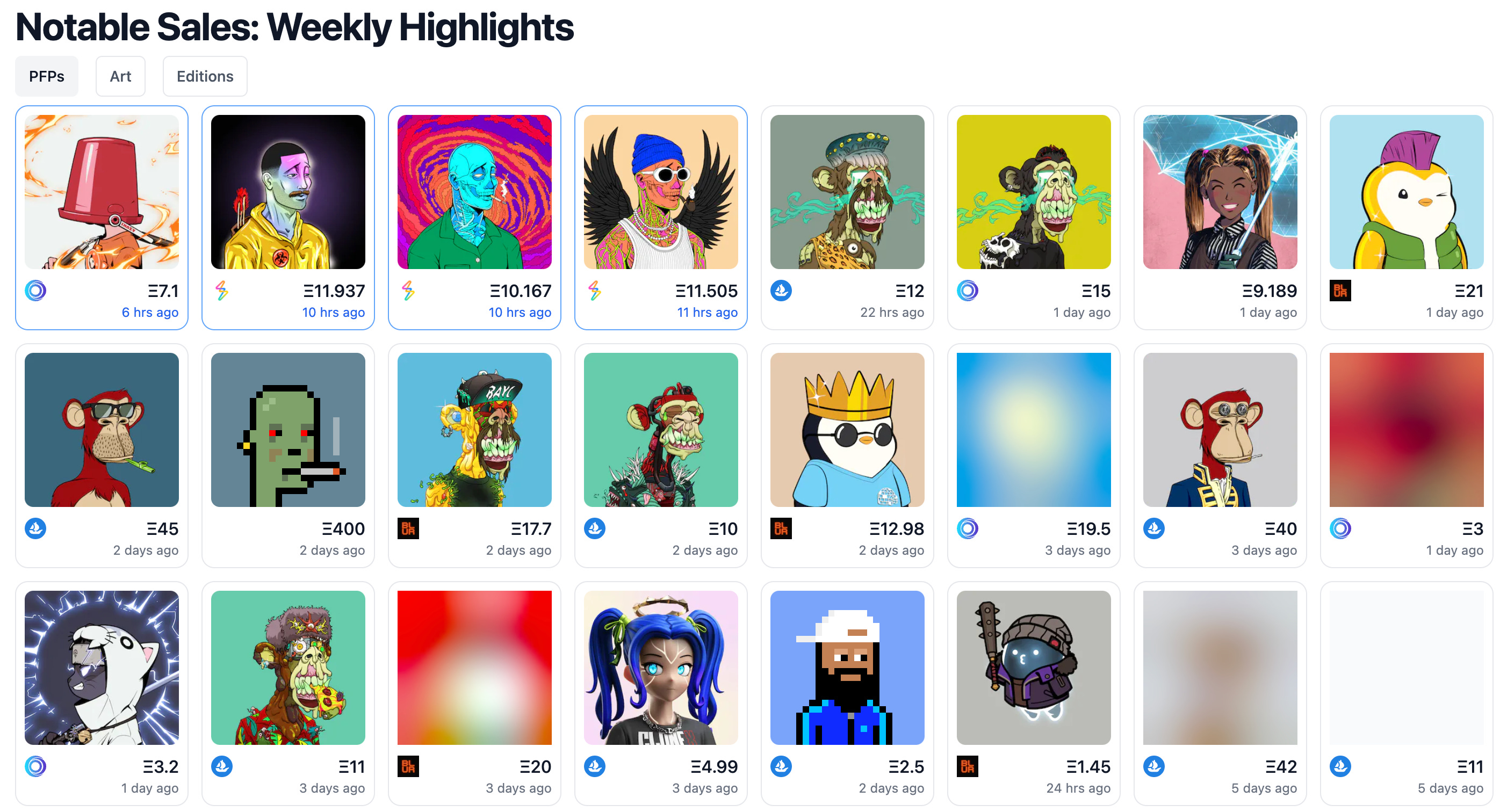Click the OpenSea icon beside Ξ45
The height and width of the screenshot is (812, 1500).
click(x=35, y=528)
